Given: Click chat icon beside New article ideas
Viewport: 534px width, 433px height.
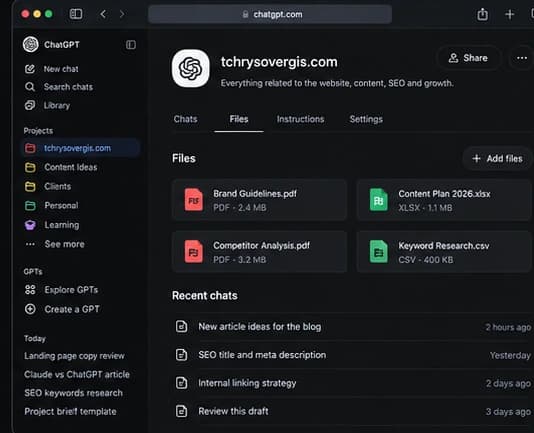Looking at the screenshot, I should [x=182, y=326].
